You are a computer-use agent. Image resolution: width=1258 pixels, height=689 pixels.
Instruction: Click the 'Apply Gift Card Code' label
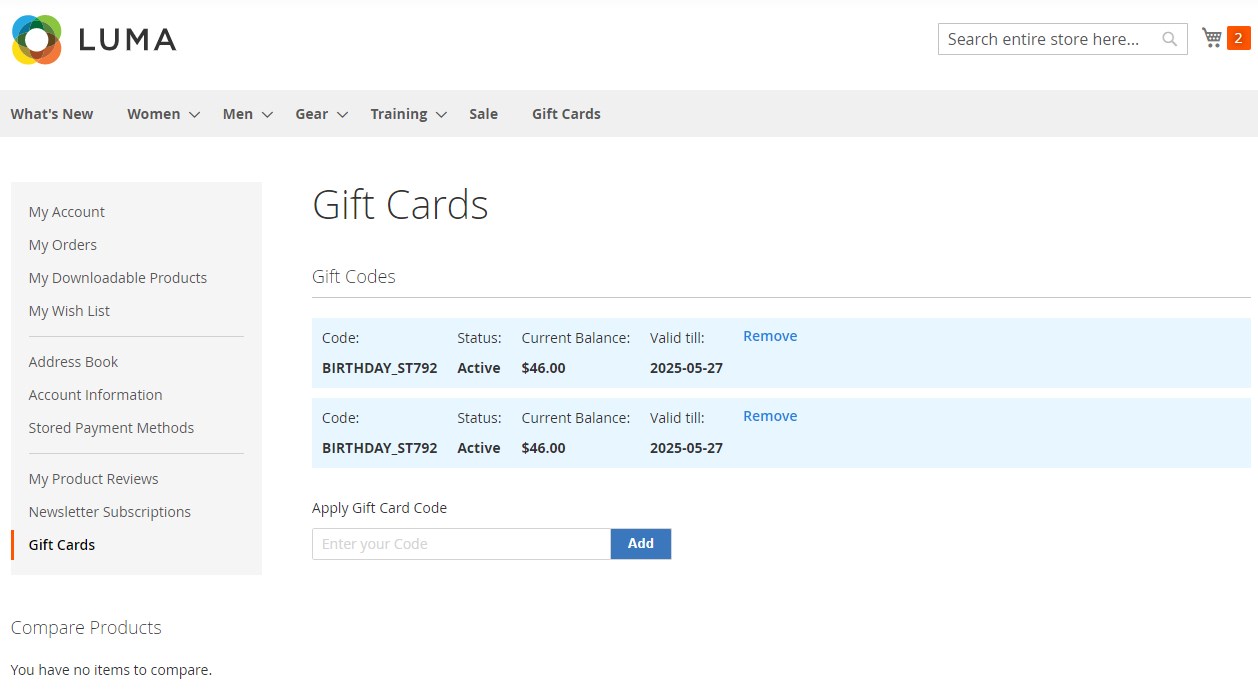pos(380,508)
